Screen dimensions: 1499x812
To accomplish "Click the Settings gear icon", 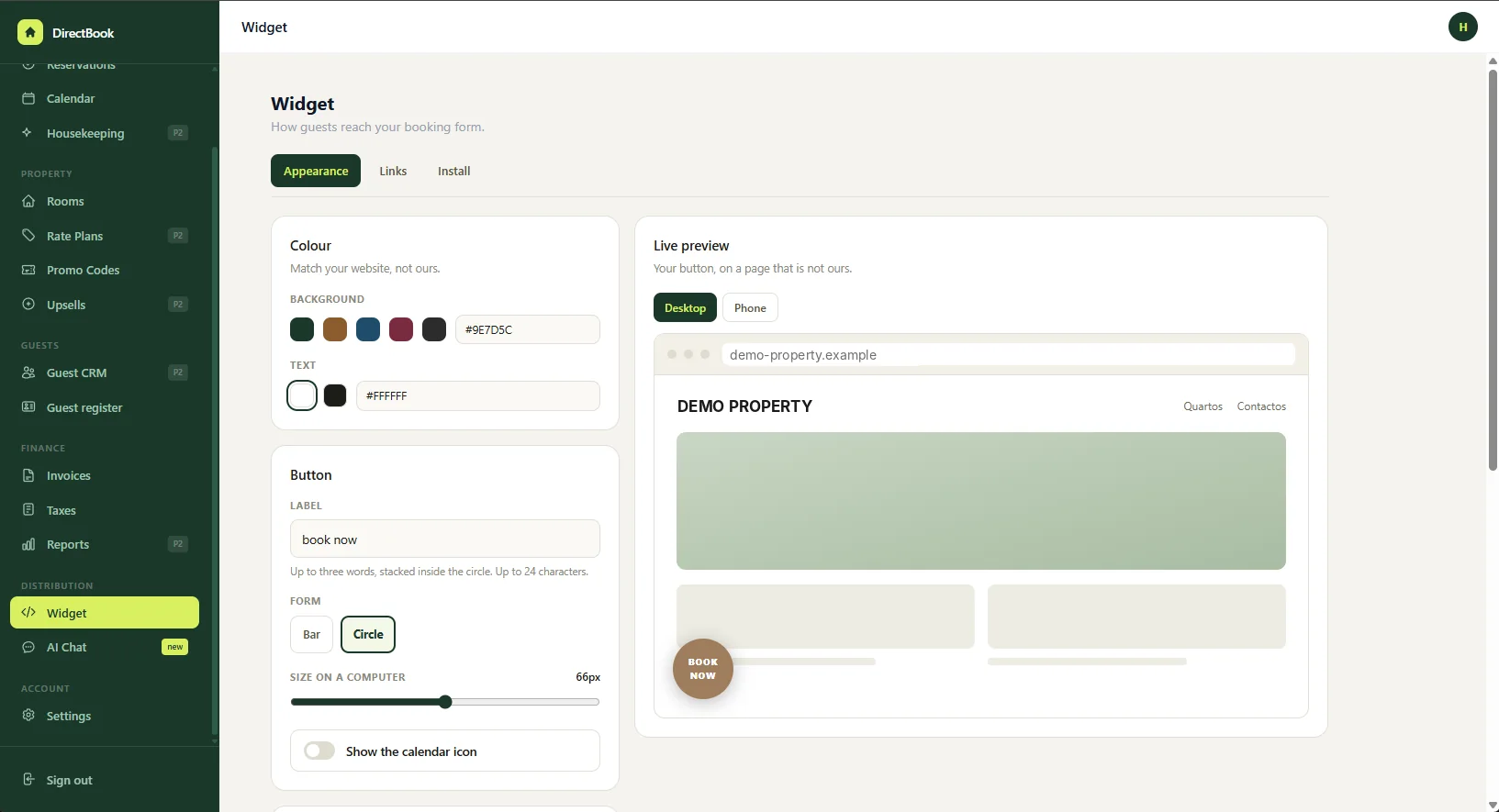I will (28, 716).
